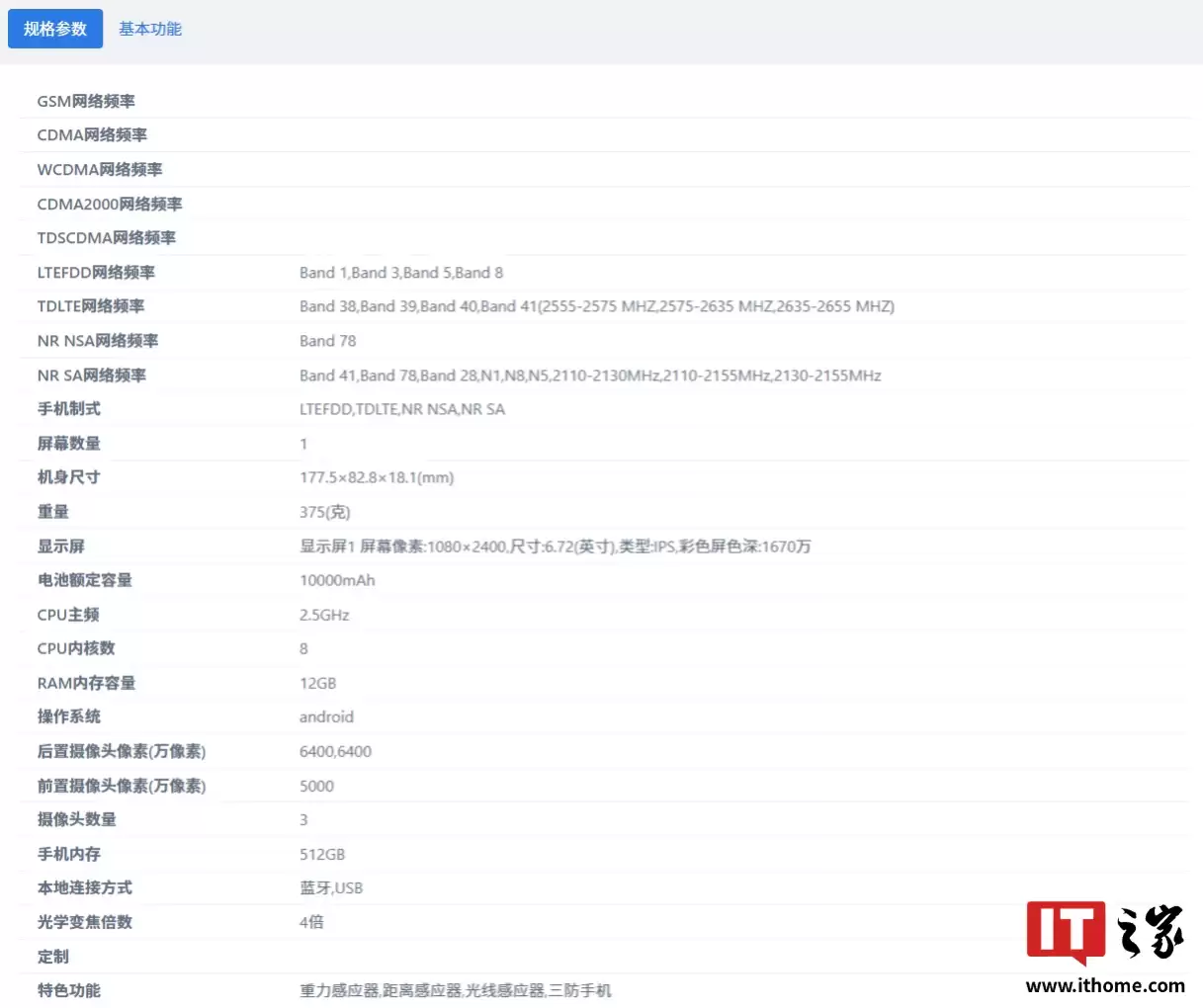Screen dimensions: 1203x1008
Task: Switch to the 基本功能 tab
Action: coord(149,29)
